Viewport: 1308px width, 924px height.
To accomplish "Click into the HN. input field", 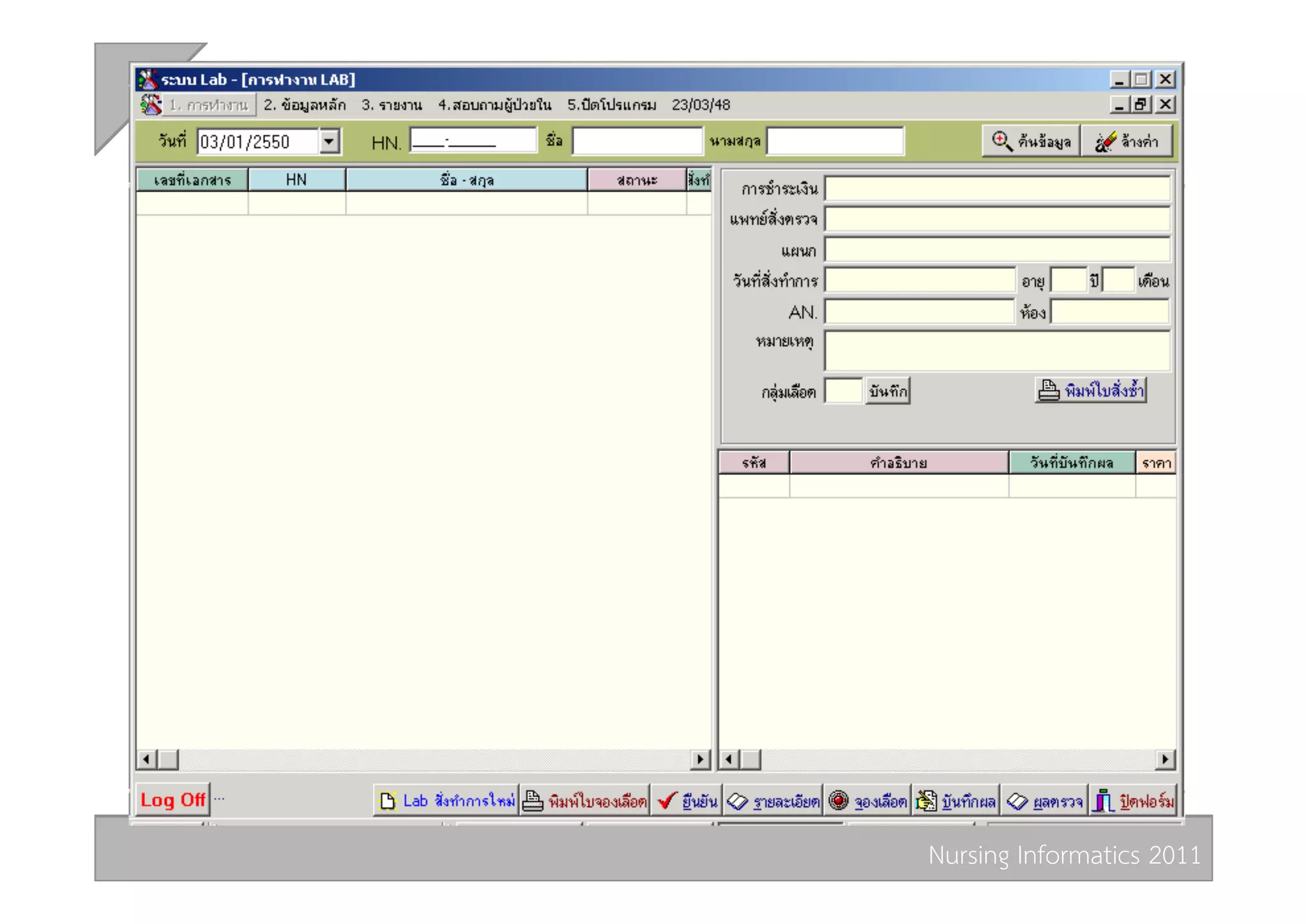I will click(473, 141).
